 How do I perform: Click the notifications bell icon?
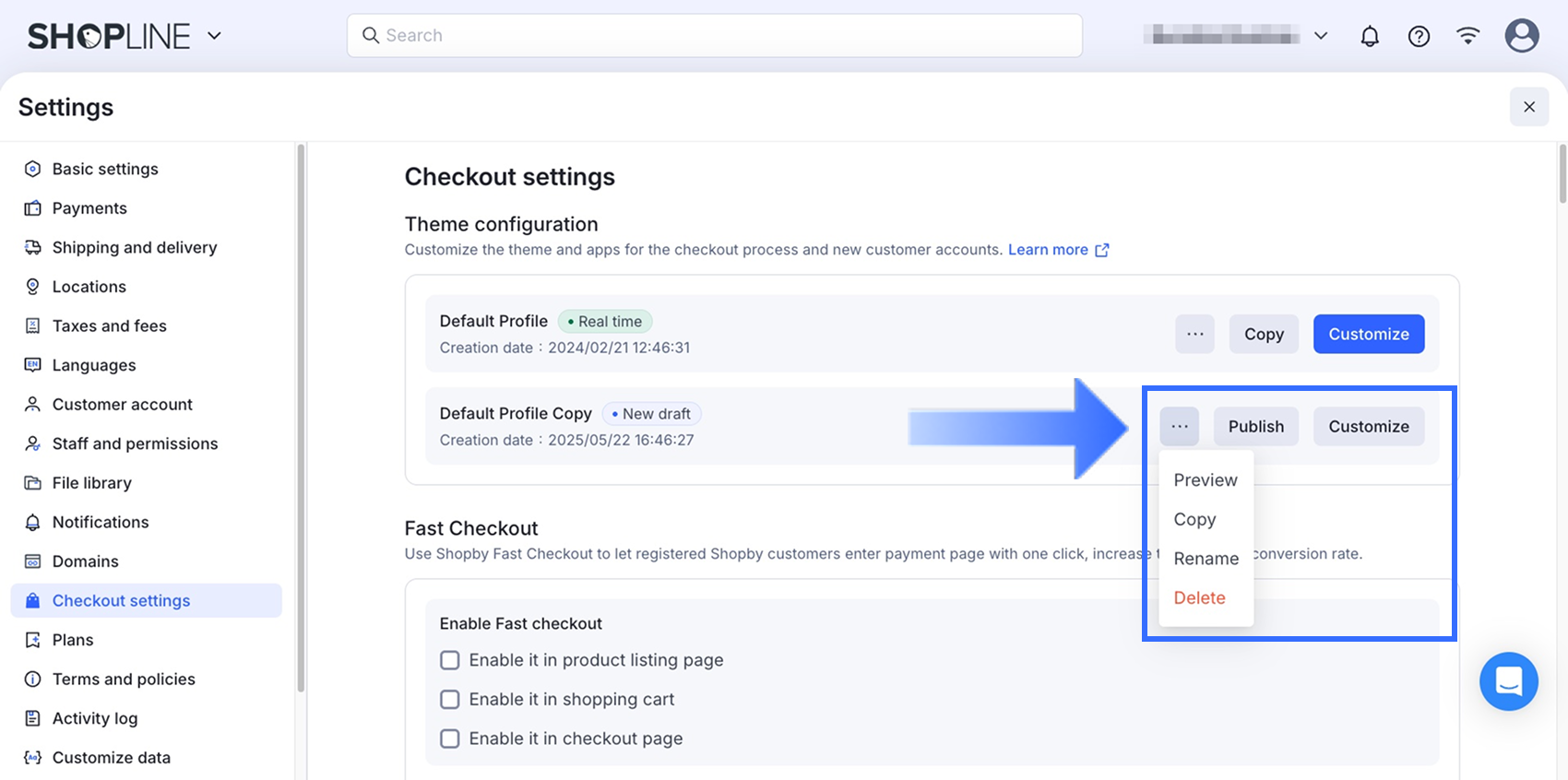coord(1370,36)
